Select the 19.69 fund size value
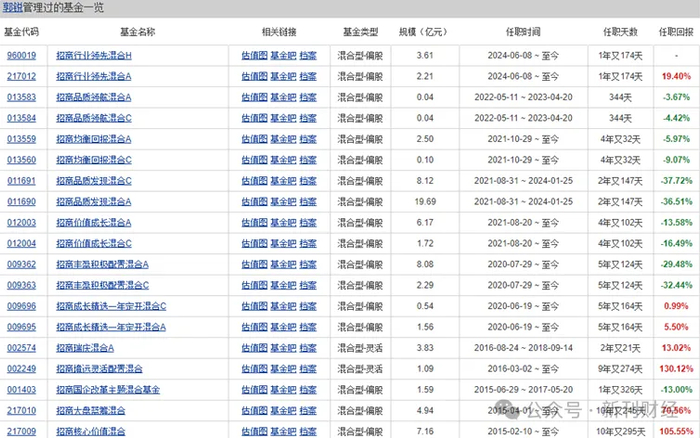Viewport: 700px width, 438px height. click(x=425, y=202)
